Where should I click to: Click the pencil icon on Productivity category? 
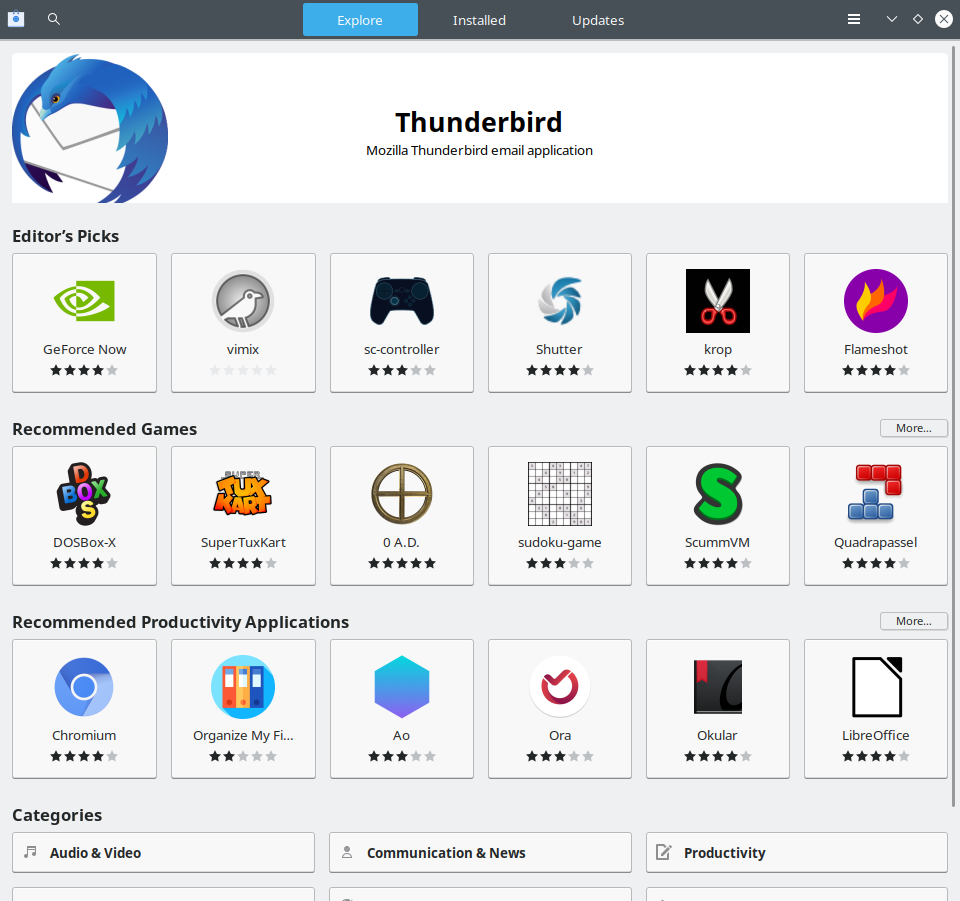[x=664, y=851]
